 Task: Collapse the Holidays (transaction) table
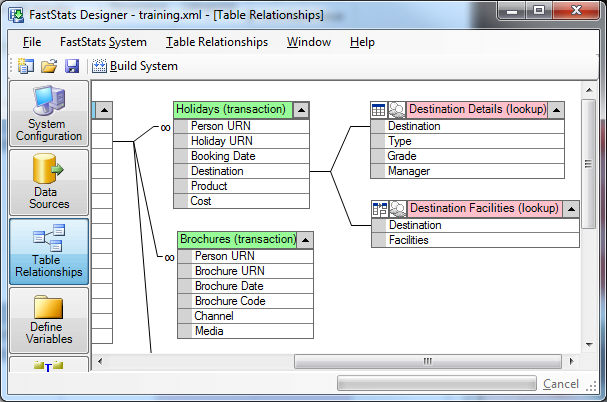point(301,110)
